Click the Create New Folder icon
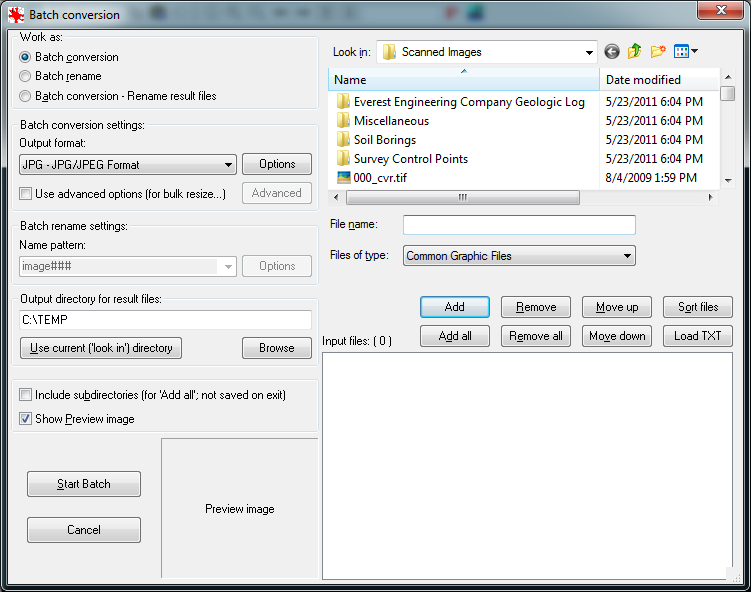751x592 pixels. pos(658,51)
